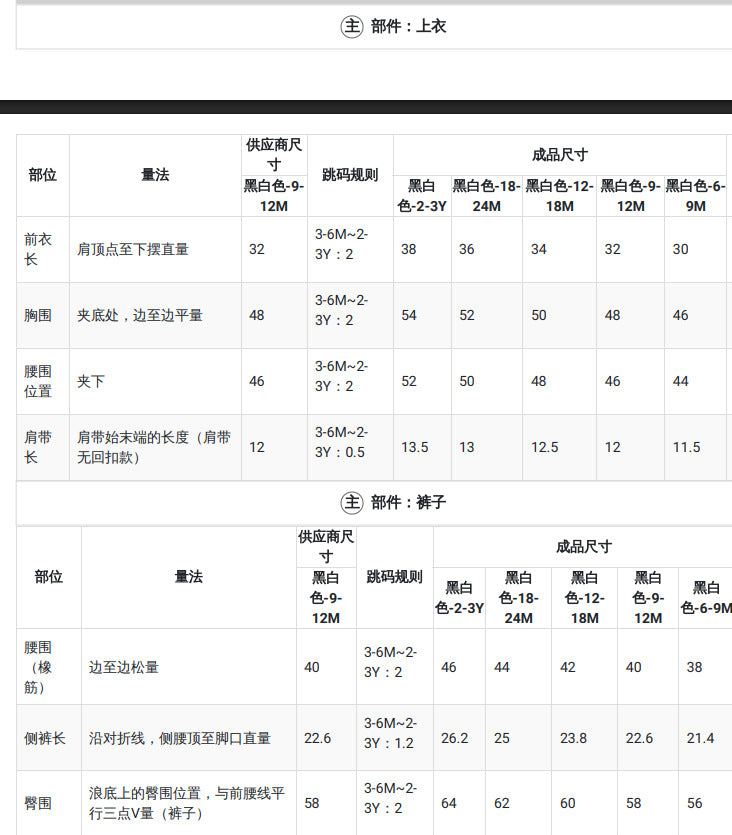Select the 黑白色-18-24M column header in the 上衣 table

tap(486, 196)
